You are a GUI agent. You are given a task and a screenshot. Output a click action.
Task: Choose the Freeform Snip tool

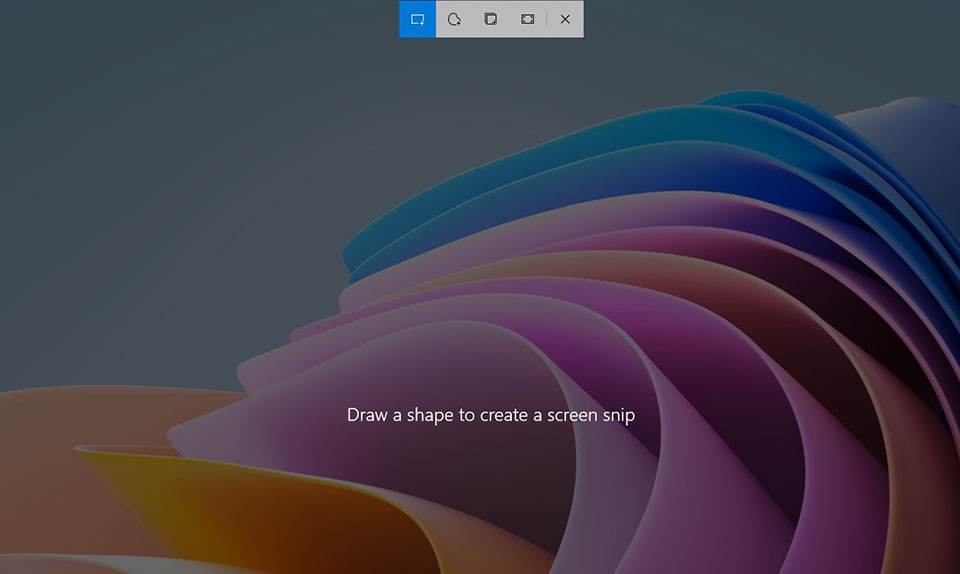coord(454,19)
